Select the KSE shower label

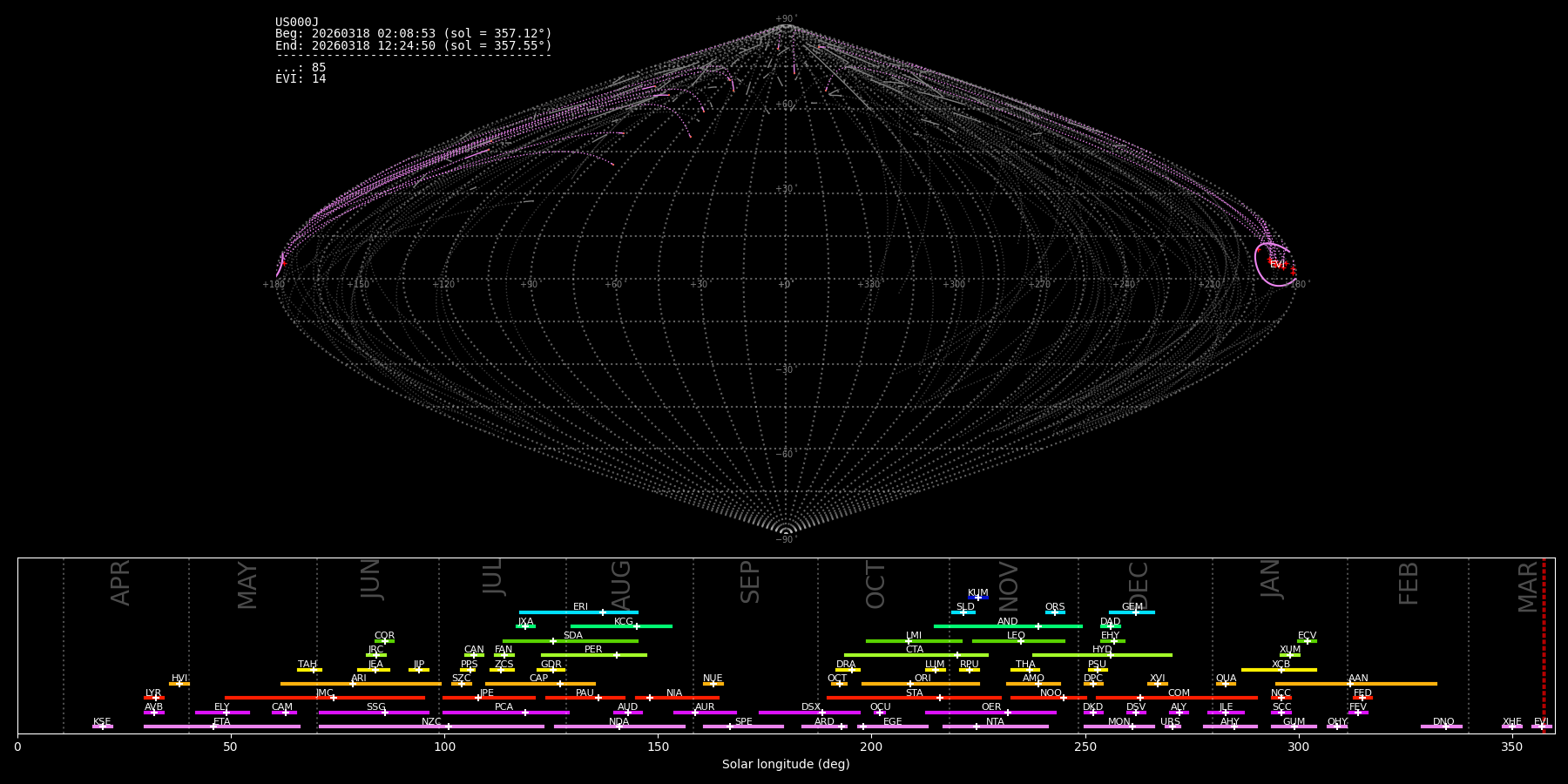click(102, 722)
